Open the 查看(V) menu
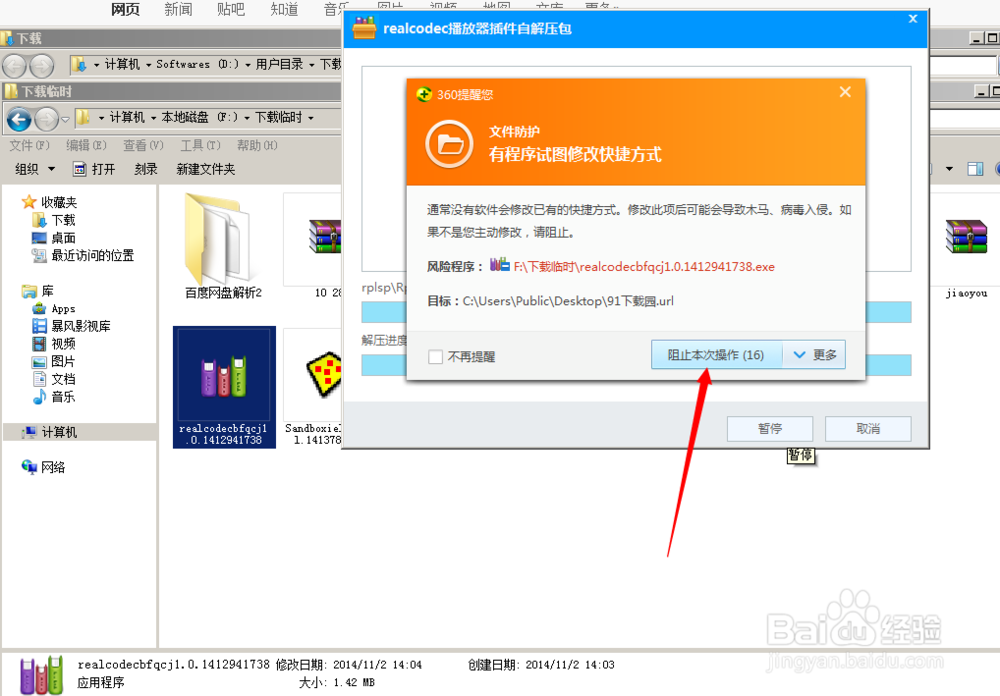The width and height of the screenshot is (1000, 696). 142,144
